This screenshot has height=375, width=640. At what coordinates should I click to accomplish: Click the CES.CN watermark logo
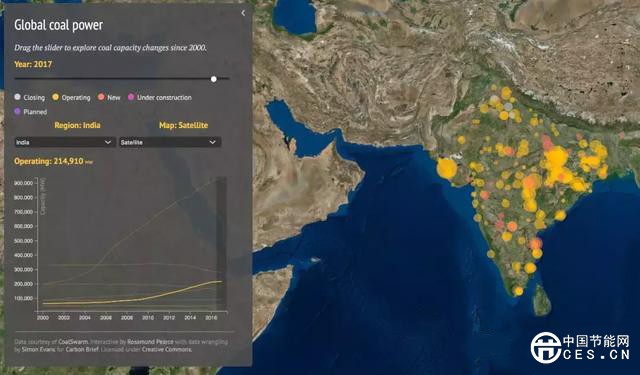[x=580, y=348]
